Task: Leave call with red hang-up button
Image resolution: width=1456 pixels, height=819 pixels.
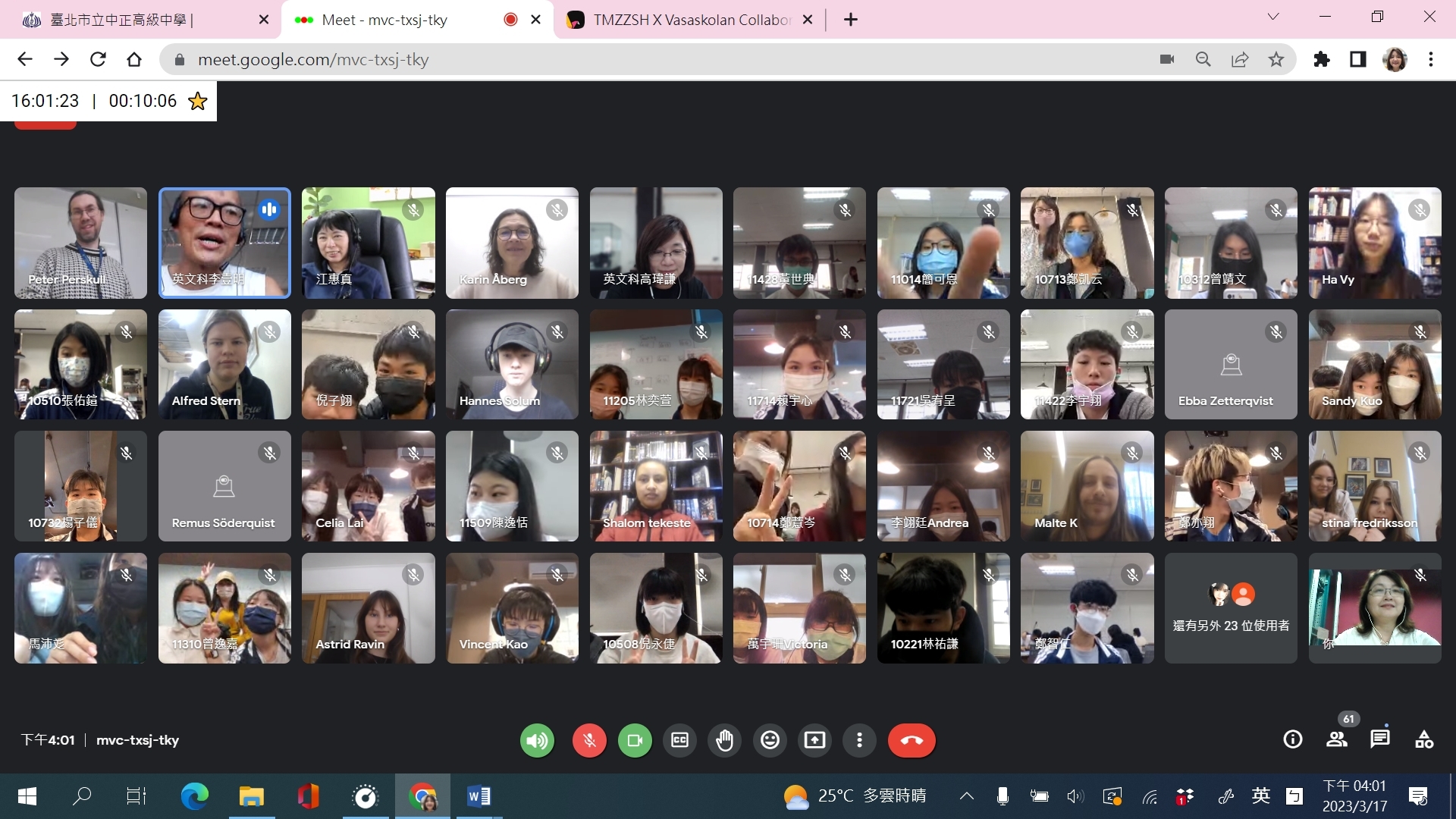Action: click(x=912, y=740)
